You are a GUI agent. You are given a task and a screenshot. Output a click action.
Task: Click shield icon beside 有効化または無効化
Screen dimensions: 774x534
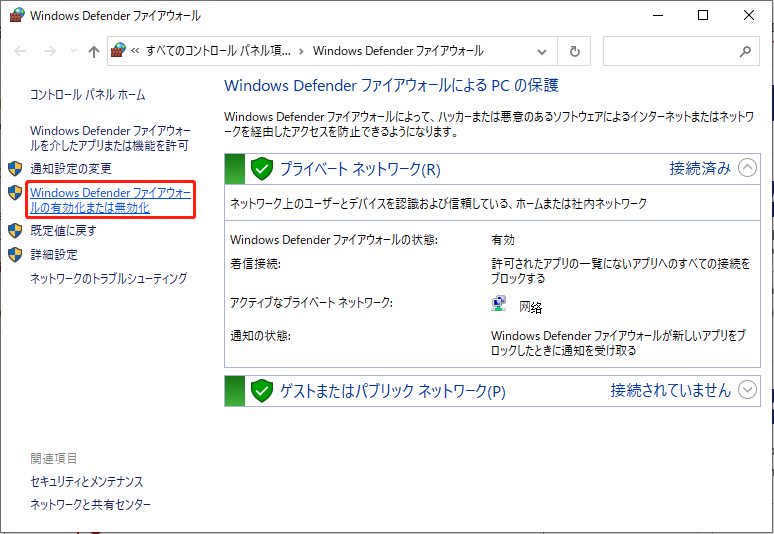tap(15, 192)
